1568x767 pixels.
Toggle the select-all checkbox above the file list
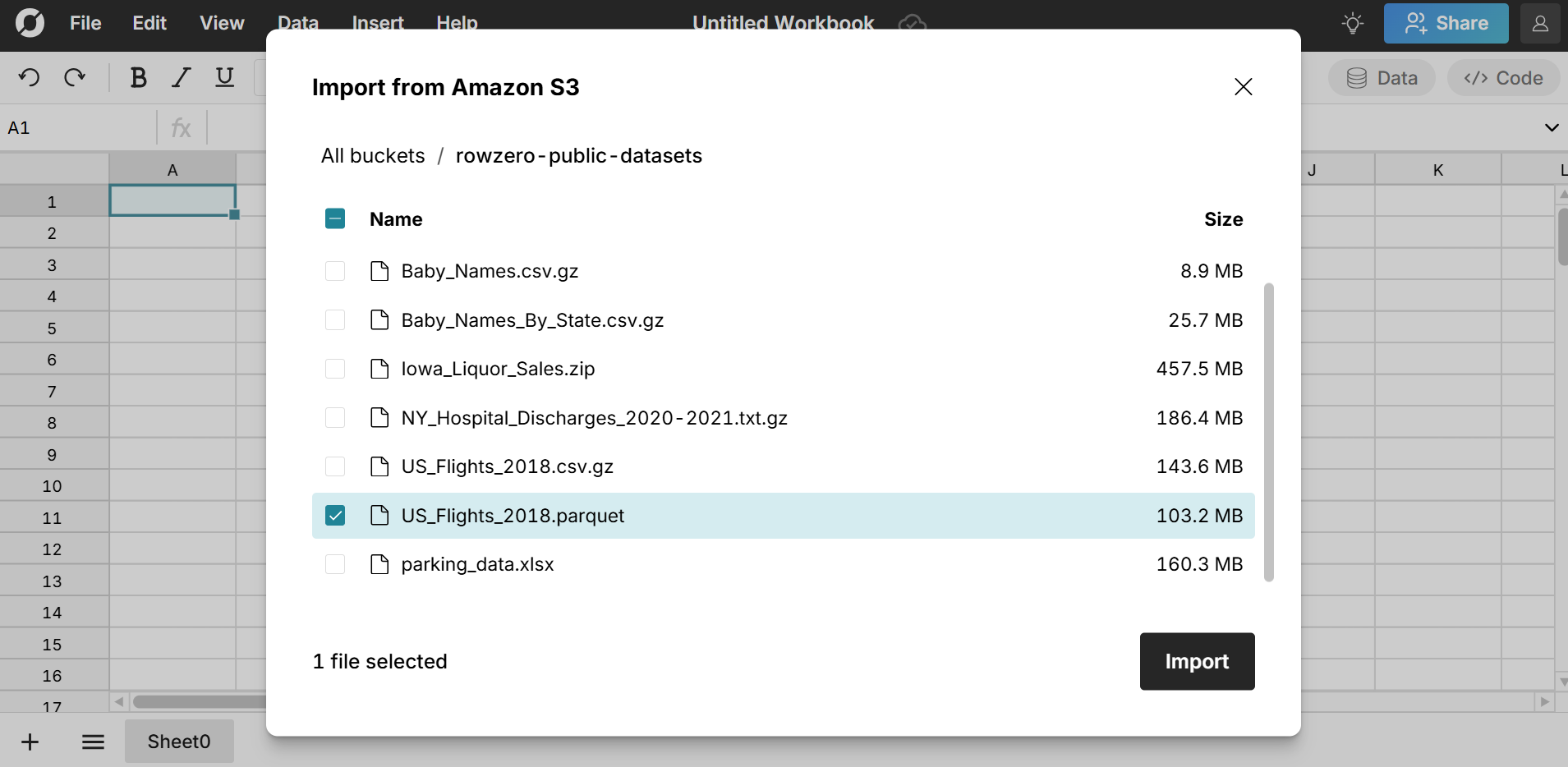(x=335, y=218)
